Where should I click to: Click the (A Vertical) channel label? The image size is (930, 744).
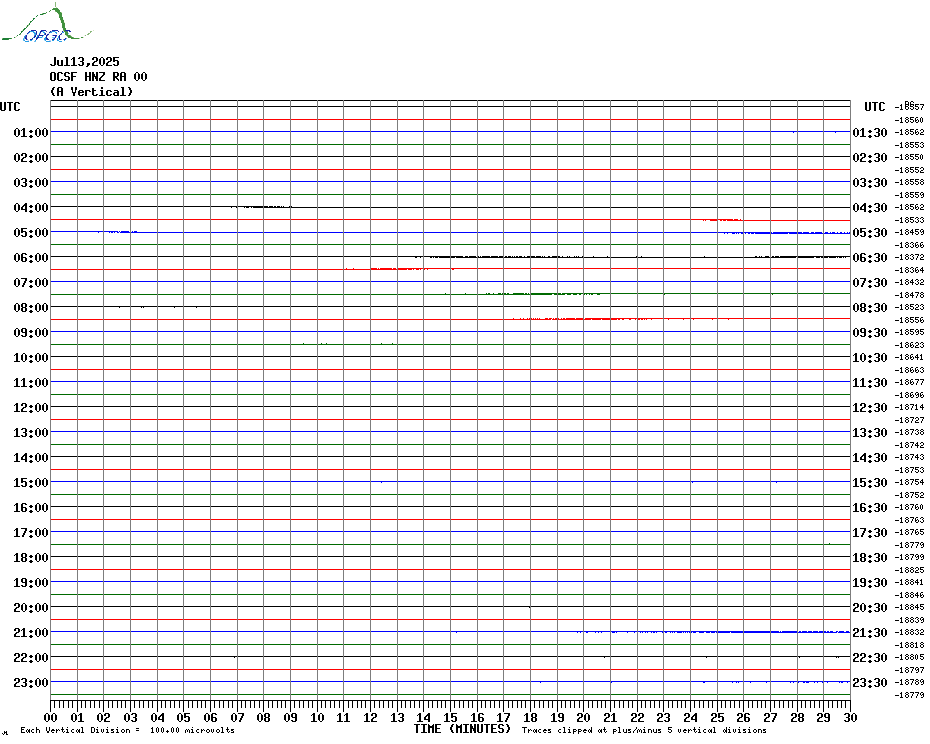pos(91,92)
